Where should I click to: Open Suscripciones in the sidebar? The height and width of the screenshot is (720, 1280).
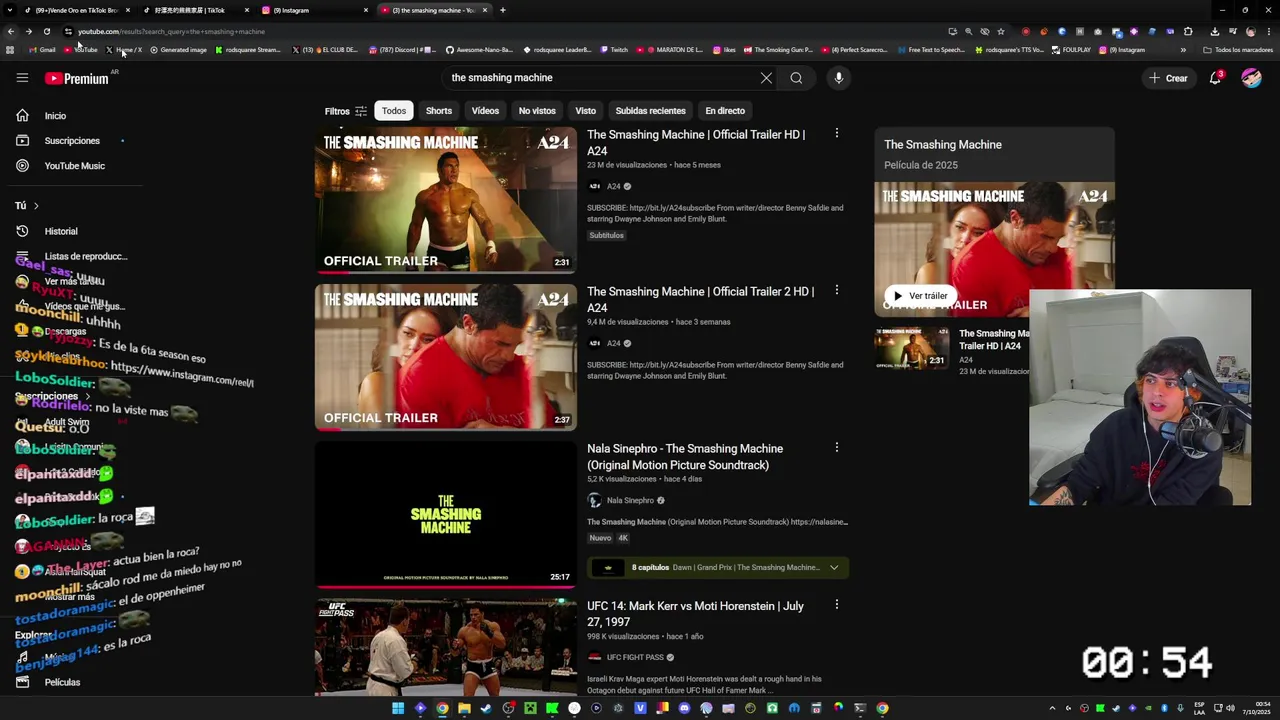72,141
